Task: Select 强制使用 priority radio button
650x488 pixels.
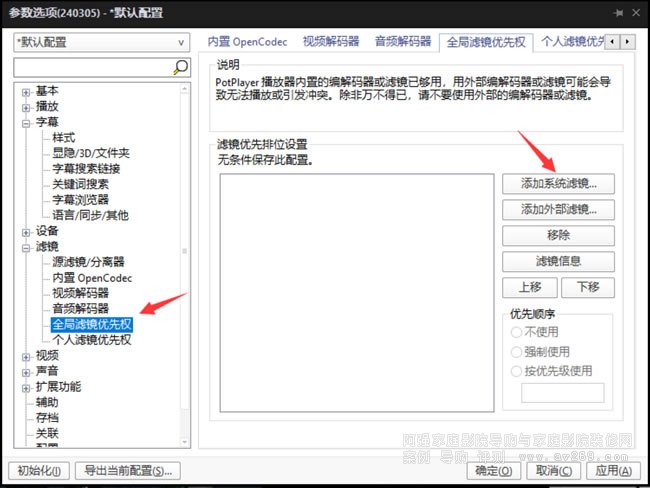Action: [517, 351]
